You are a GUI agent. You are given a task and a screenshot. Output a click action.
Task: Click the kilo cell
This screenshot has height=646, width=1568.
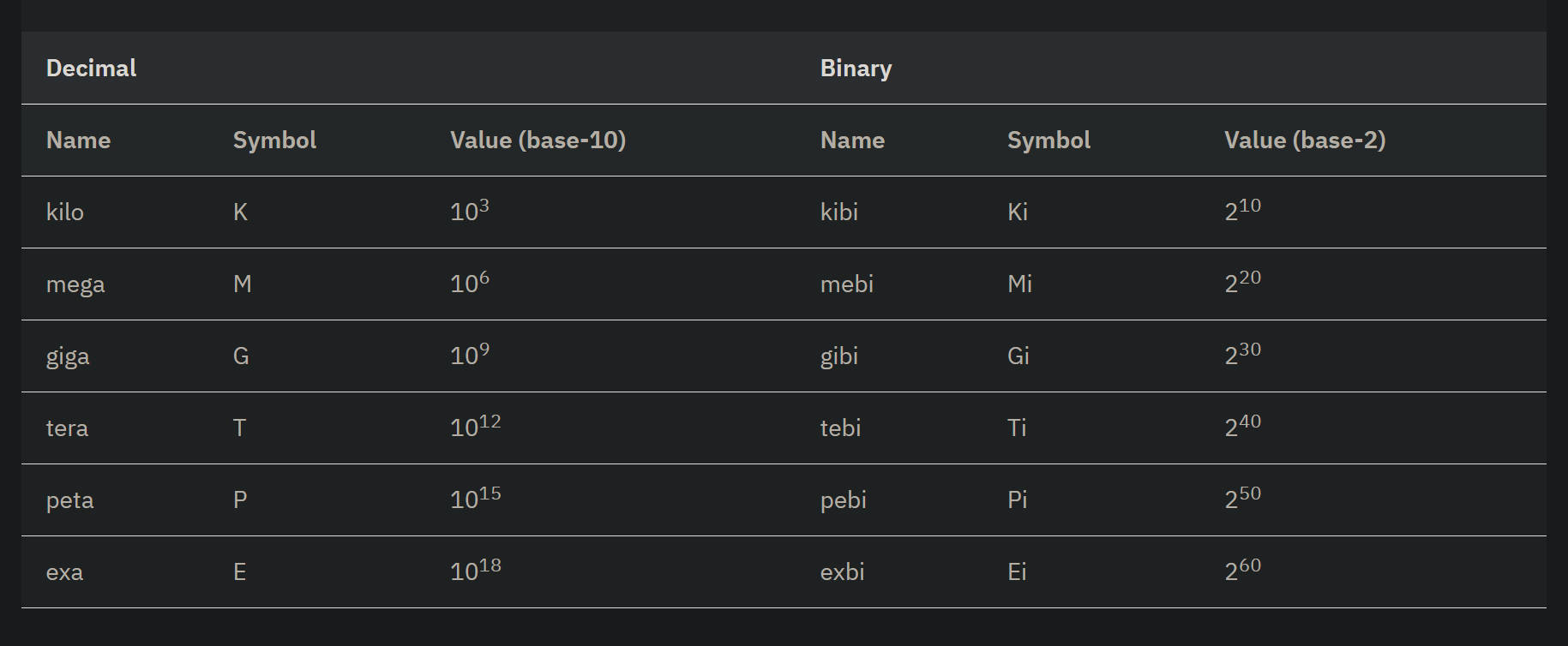(65, 212)
